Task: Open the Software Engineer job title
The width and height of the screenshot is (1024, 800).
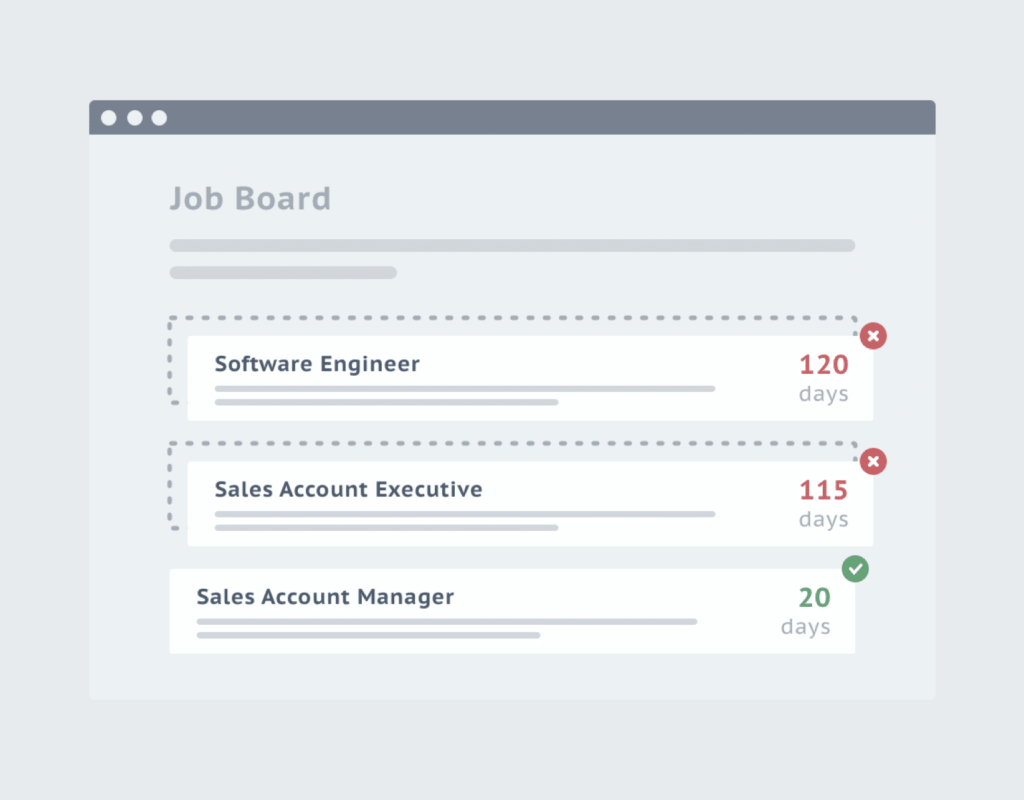Action: pos(317,364)
